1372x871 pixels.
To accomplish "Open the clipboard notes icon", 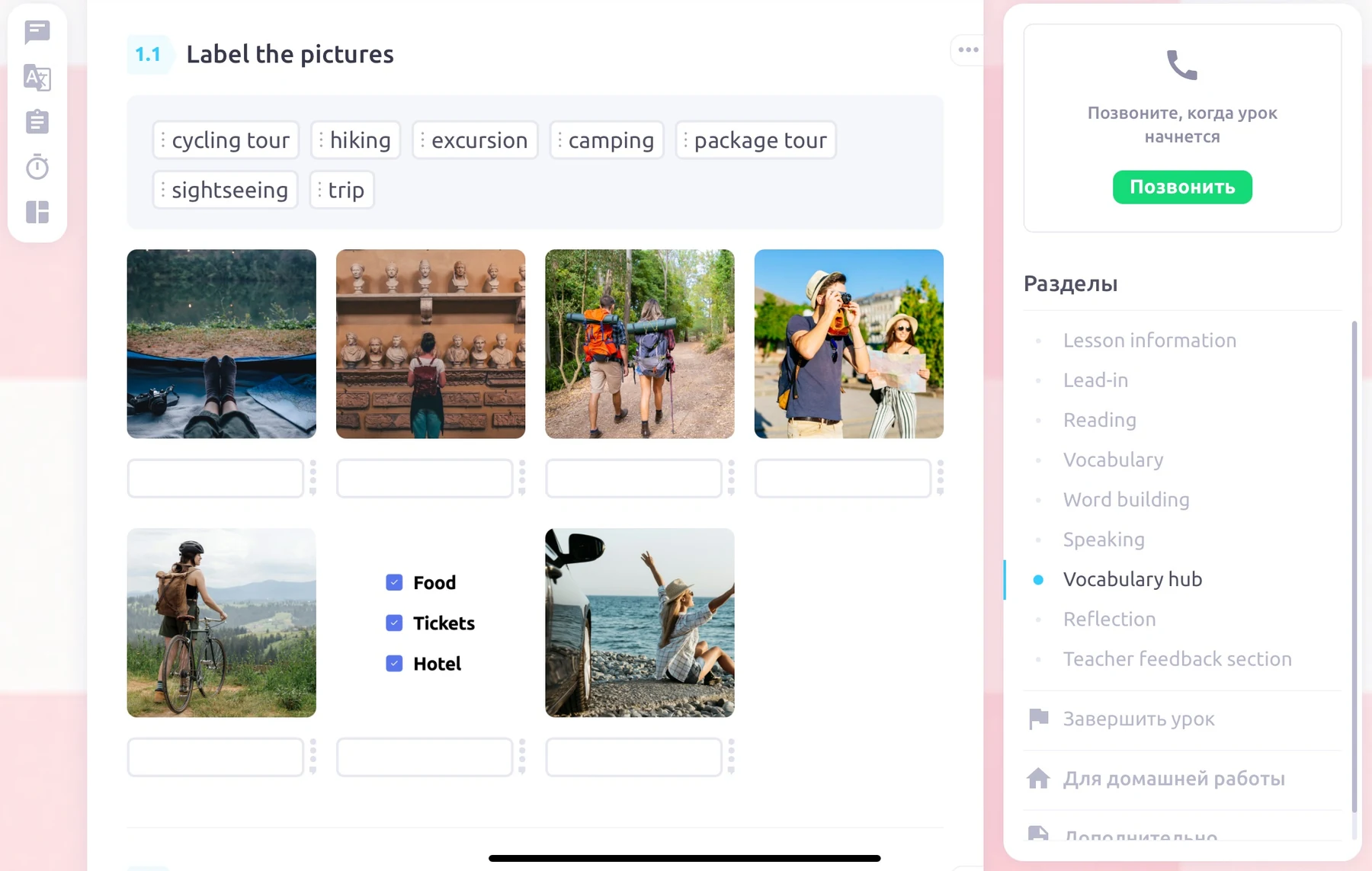I will [x=37, y=122].
